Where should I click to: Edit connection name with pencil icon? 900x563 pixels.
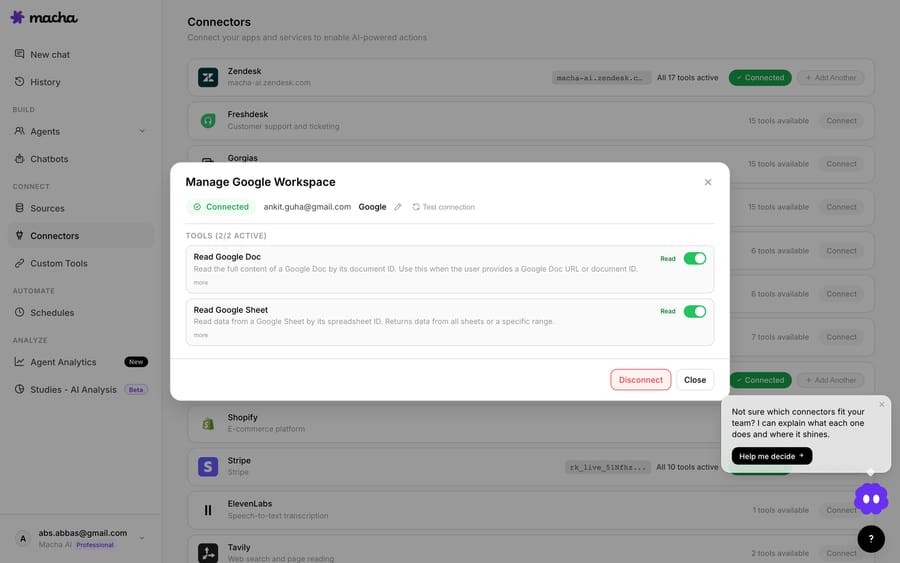click(x=398, y=207)
